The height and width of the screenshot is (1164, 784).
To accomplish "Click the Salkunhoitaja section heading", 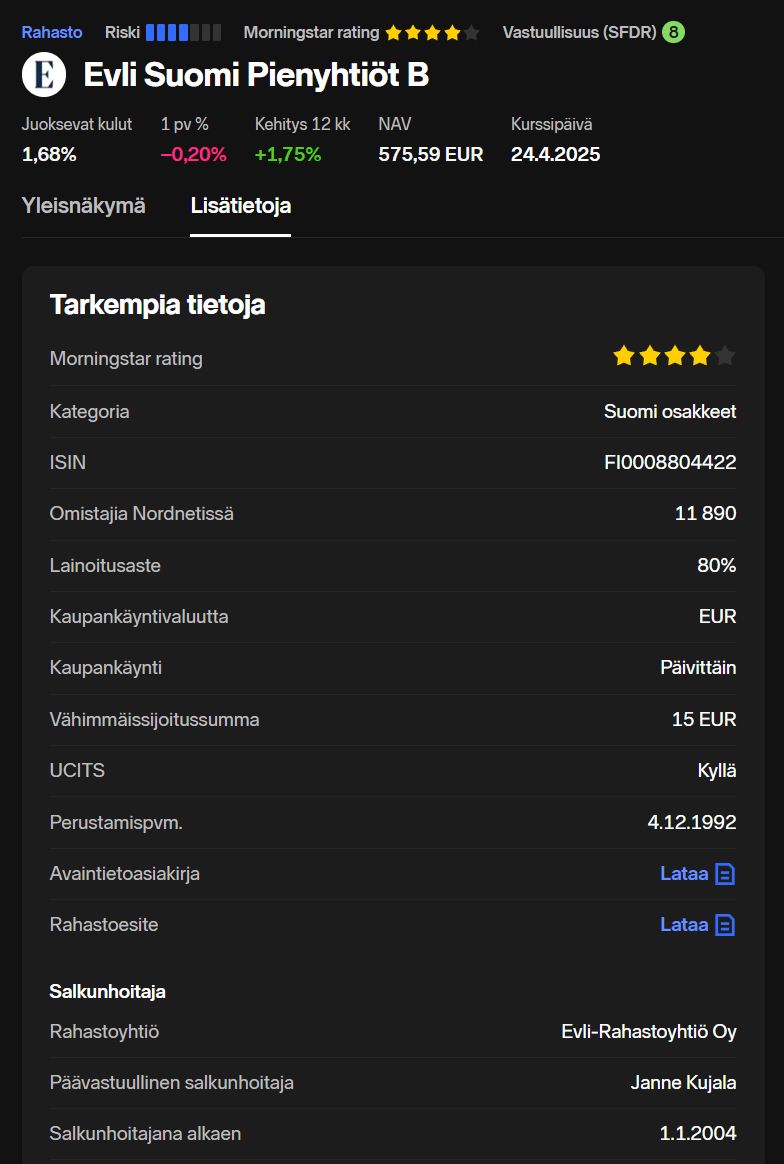I will pyautogui.click(x=108, y=992).
